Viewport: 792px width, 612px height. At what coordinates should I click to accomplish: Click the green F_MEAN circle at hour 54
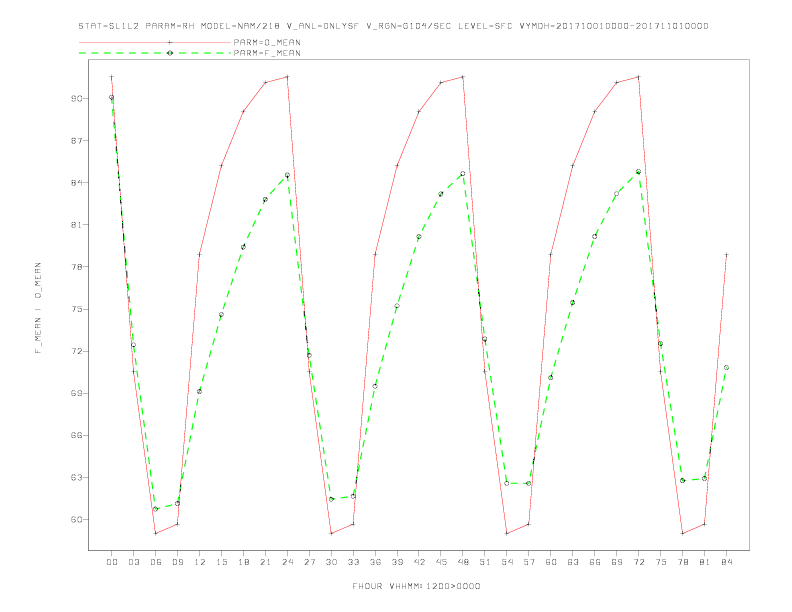[x=507, y=483]
